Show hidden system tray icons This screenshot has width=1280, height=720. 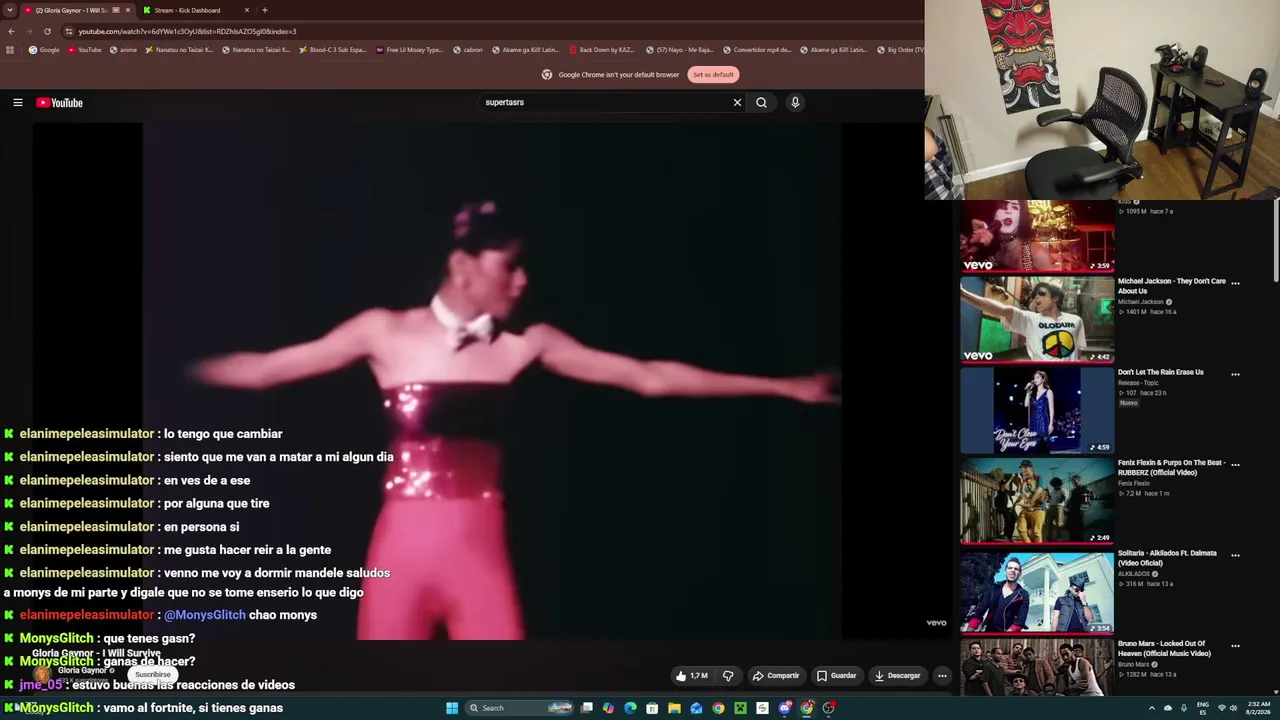click(1152, 708)
